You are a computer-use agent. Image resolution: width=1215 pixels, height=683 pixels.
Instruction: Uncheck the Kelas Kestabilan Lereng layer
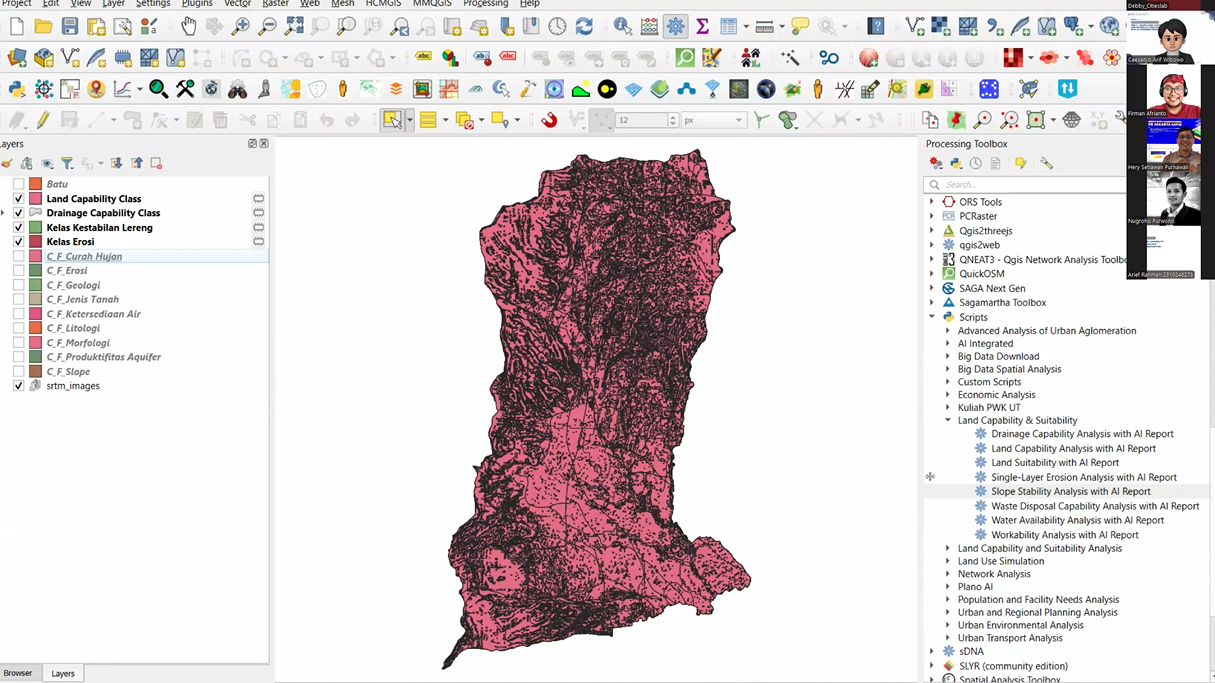coord(18,227)
